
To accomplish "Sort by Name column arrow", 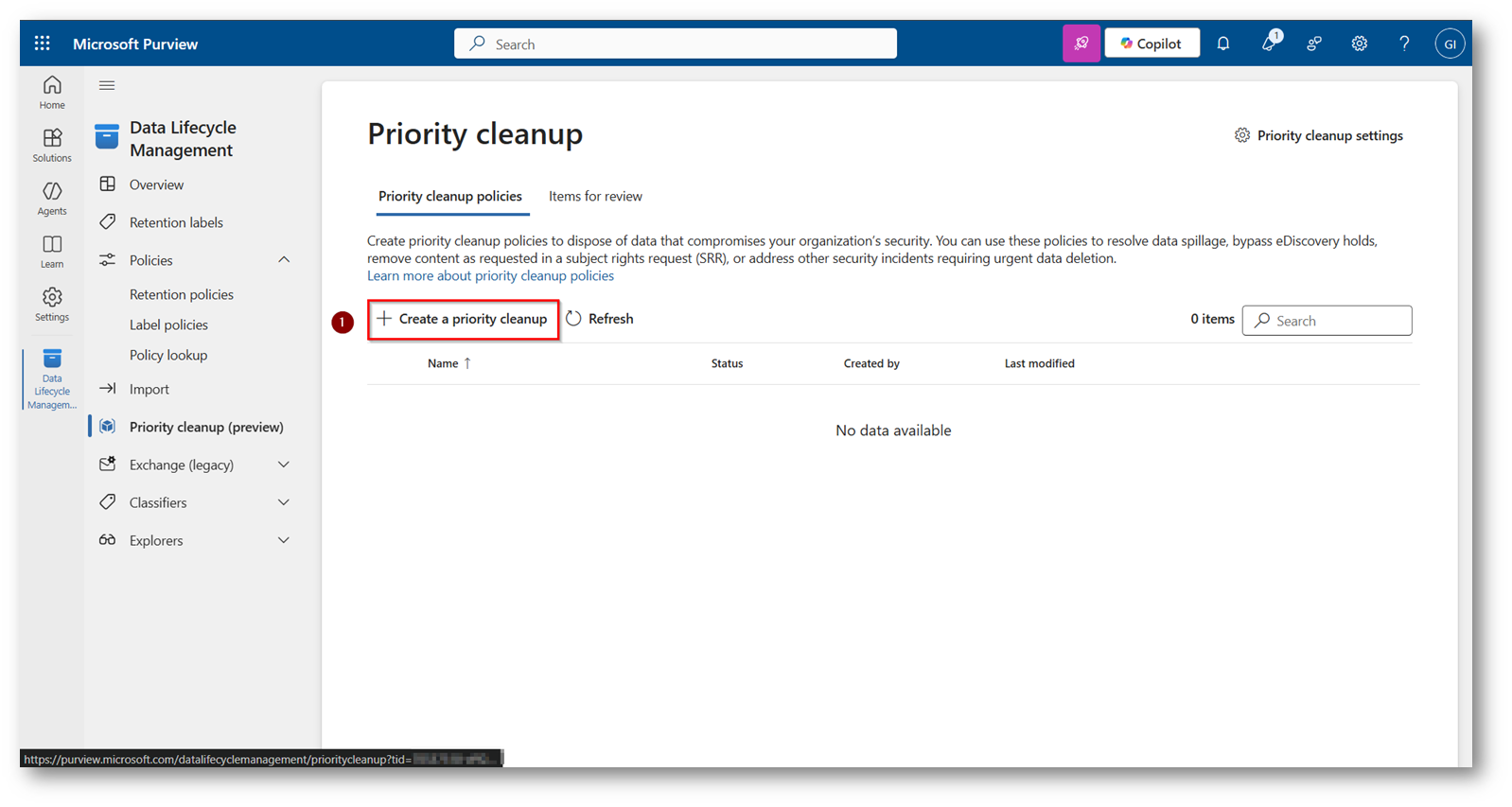I will pos(467,363).
